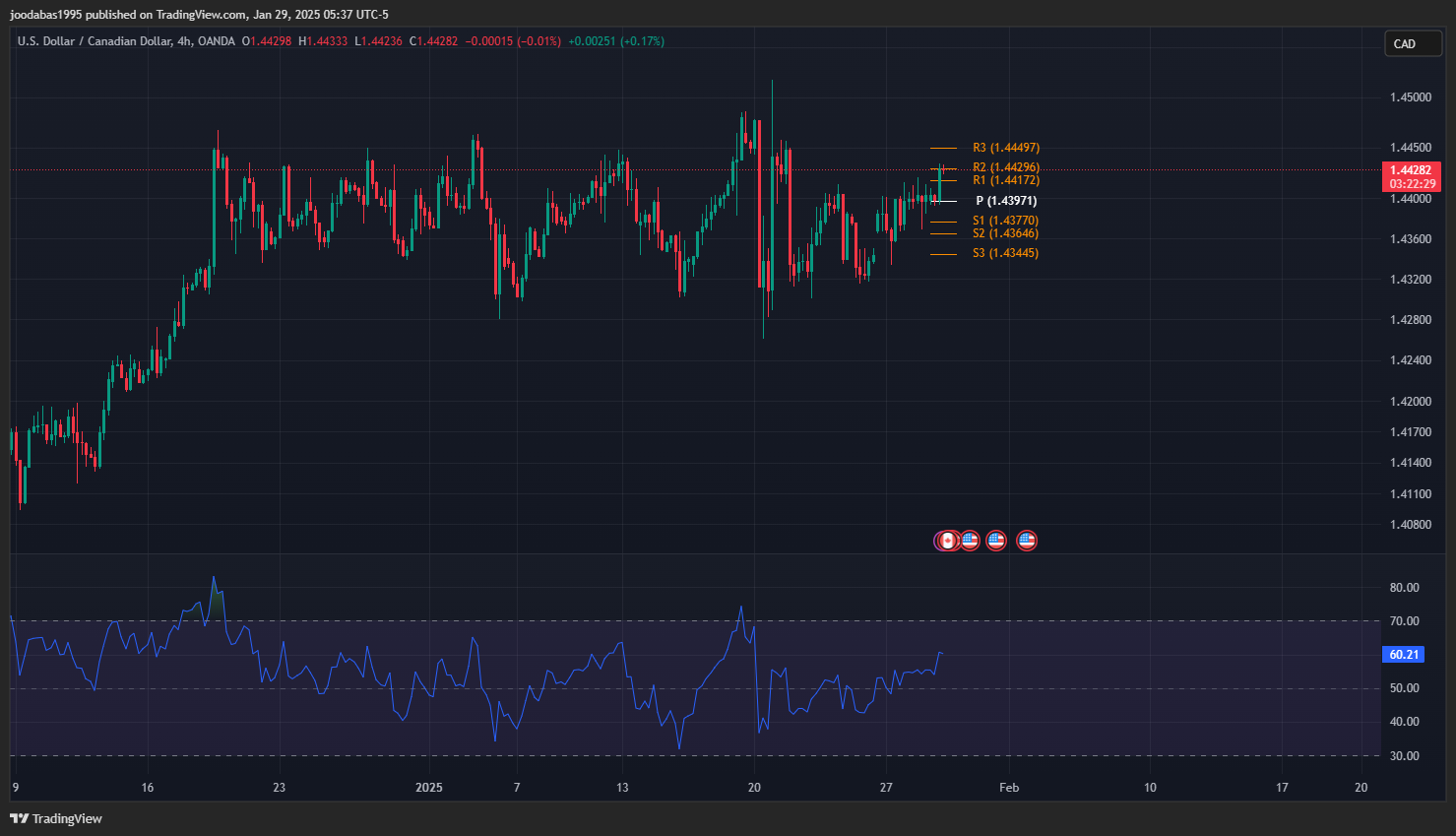Click the Canadian flag economic event icon
The width and height of the screenshot is (1456, 836).
coord(947,541)
